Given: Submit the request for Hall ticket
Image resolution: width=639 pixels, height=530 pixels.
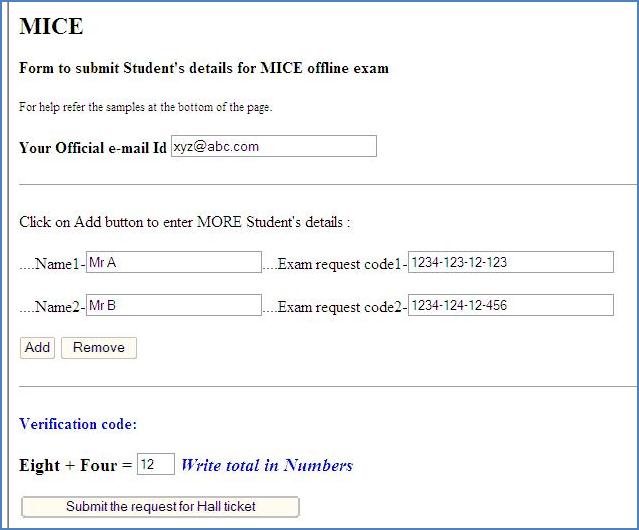Looking at the screenshot, I should (x=161, y=507).
